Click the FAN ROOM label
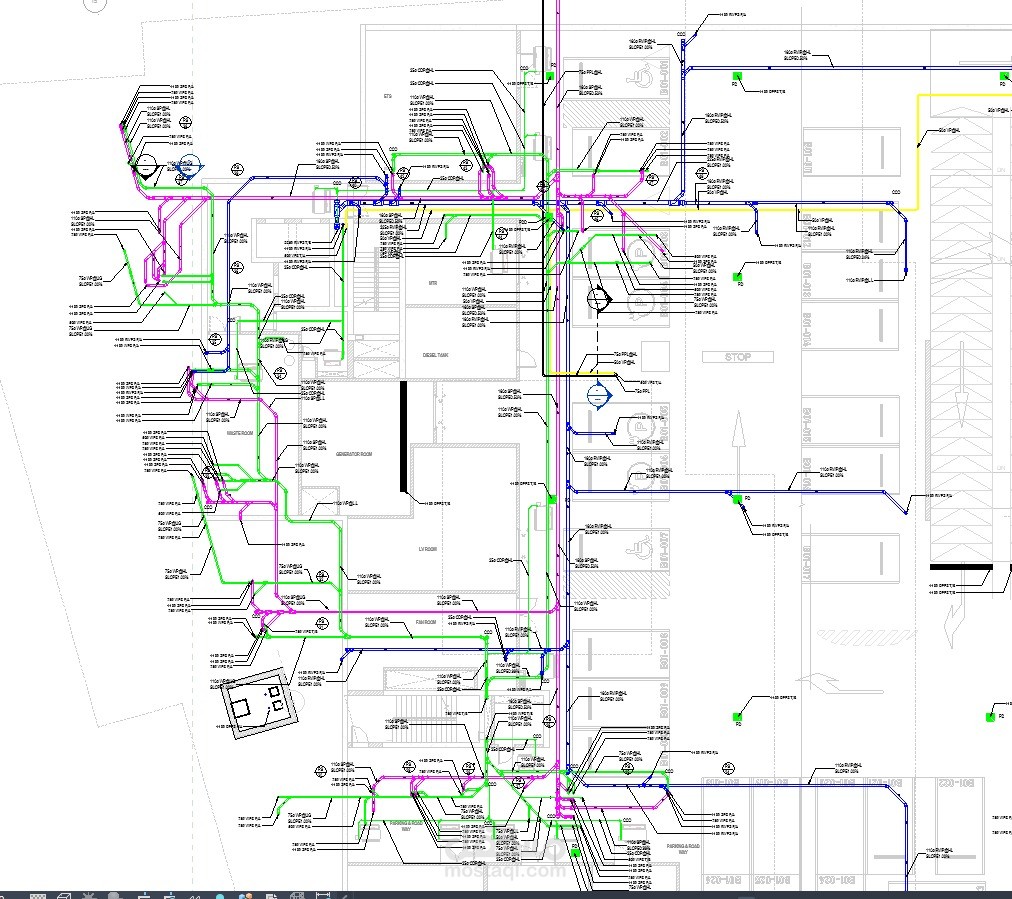1012x899 pixels. pyautogui.click(x=425, y=622)
